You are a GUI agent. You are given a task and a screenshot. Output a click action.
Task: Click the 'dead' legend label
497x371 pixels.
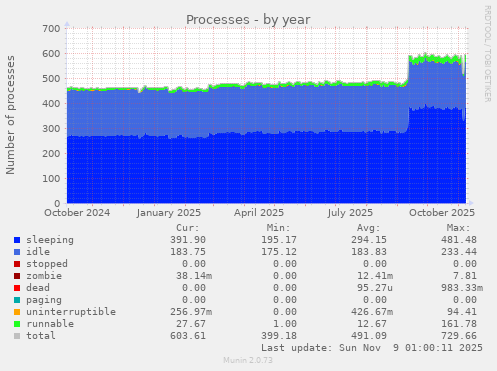38,288
